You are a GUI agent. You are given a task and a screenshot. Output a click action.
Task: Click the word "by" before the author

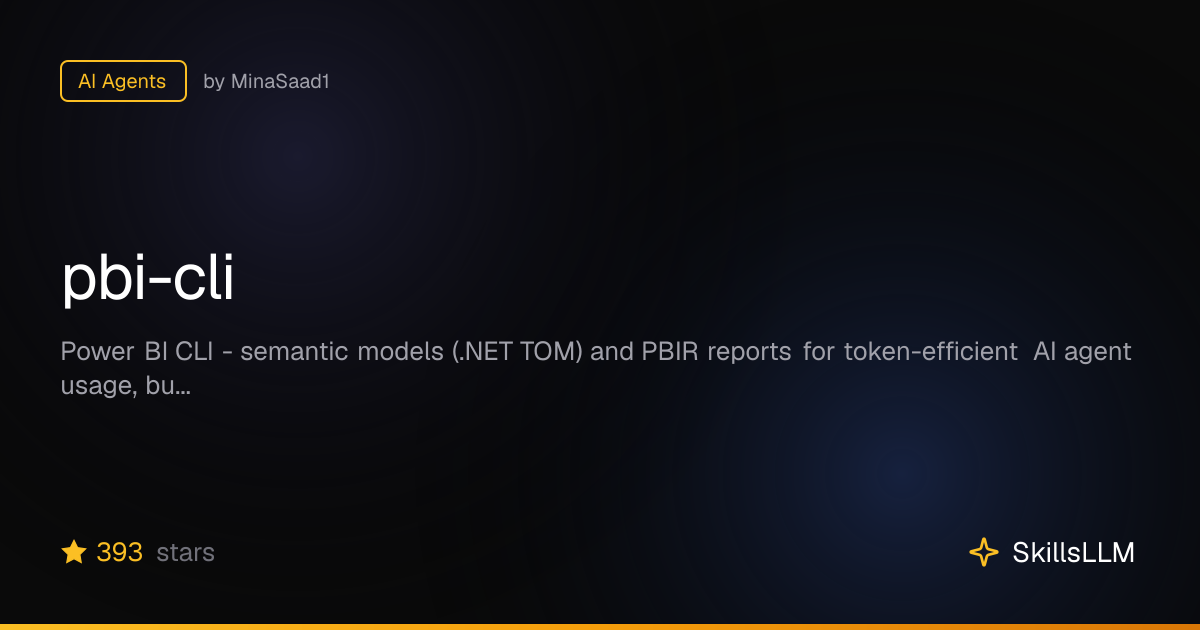(214, 82)
